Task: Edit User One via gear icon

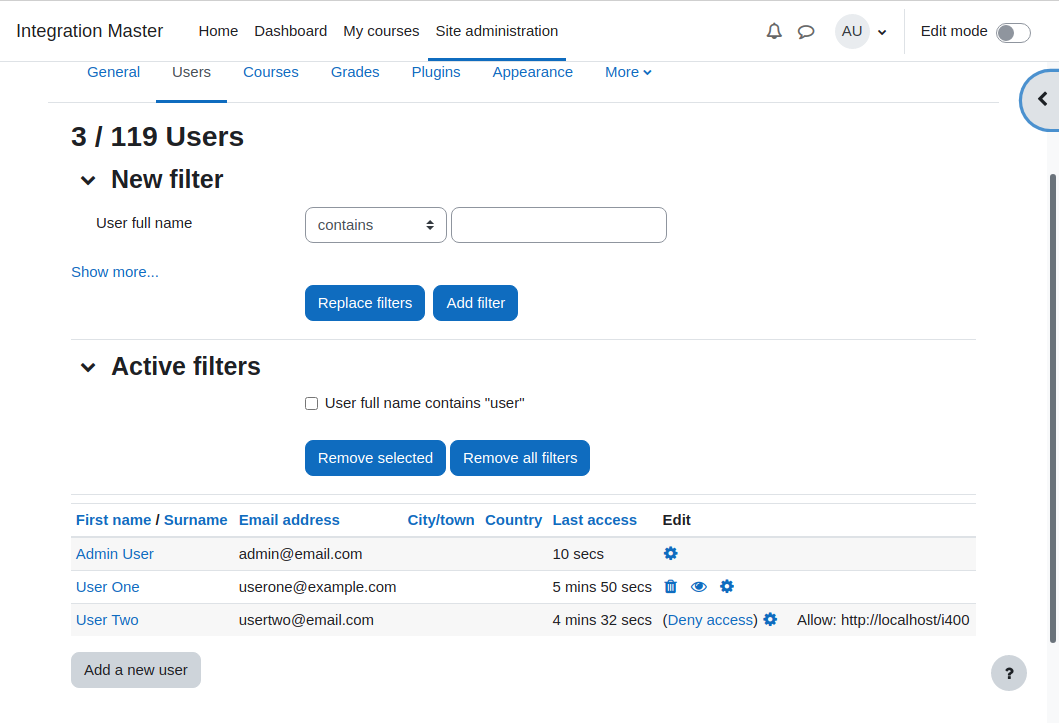Action: (x=726, y=587)
